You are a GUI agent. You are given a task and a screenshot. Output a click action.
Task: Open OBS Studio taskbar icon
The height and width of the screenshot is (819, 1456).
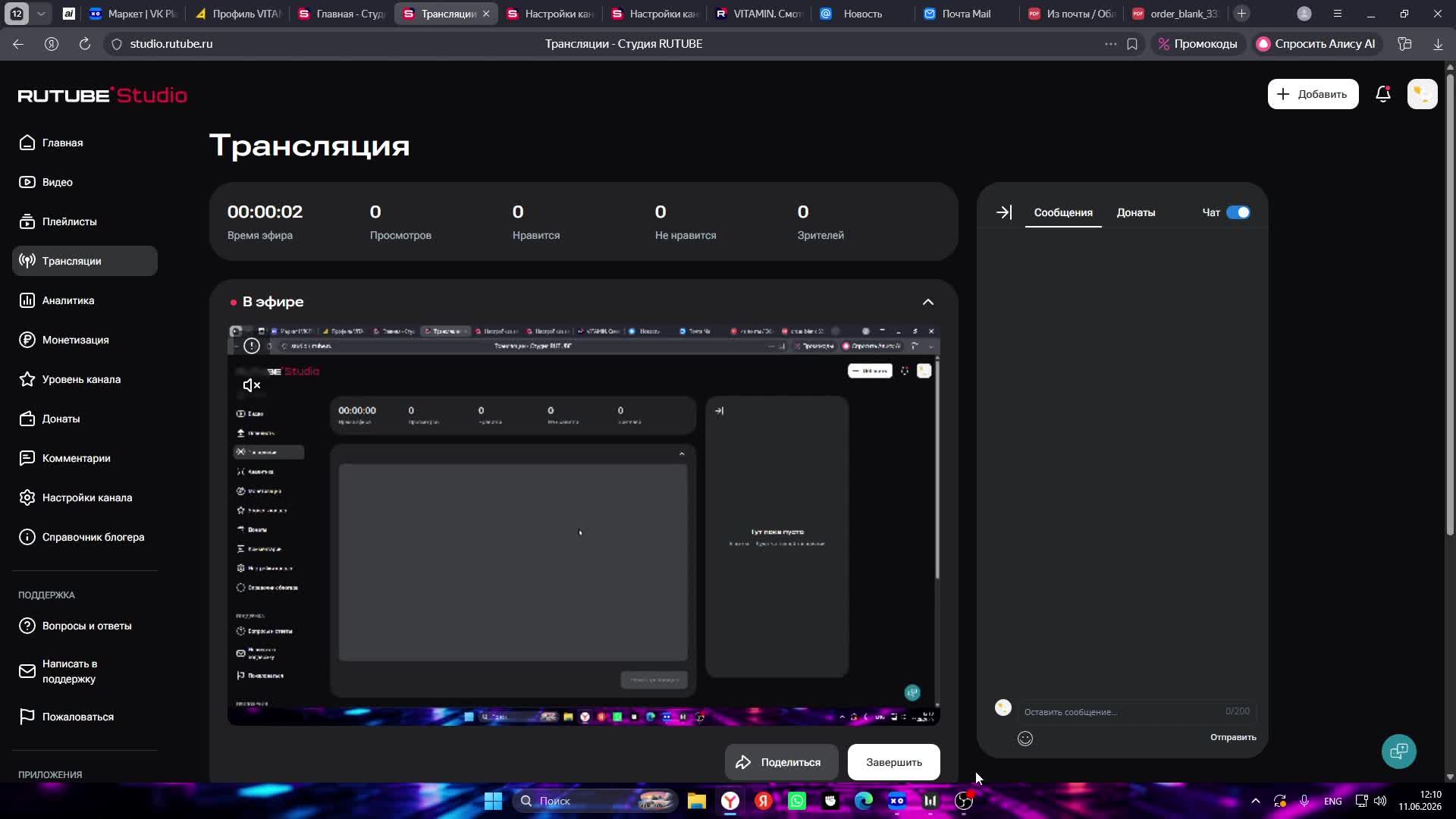[x=964, y=801]
